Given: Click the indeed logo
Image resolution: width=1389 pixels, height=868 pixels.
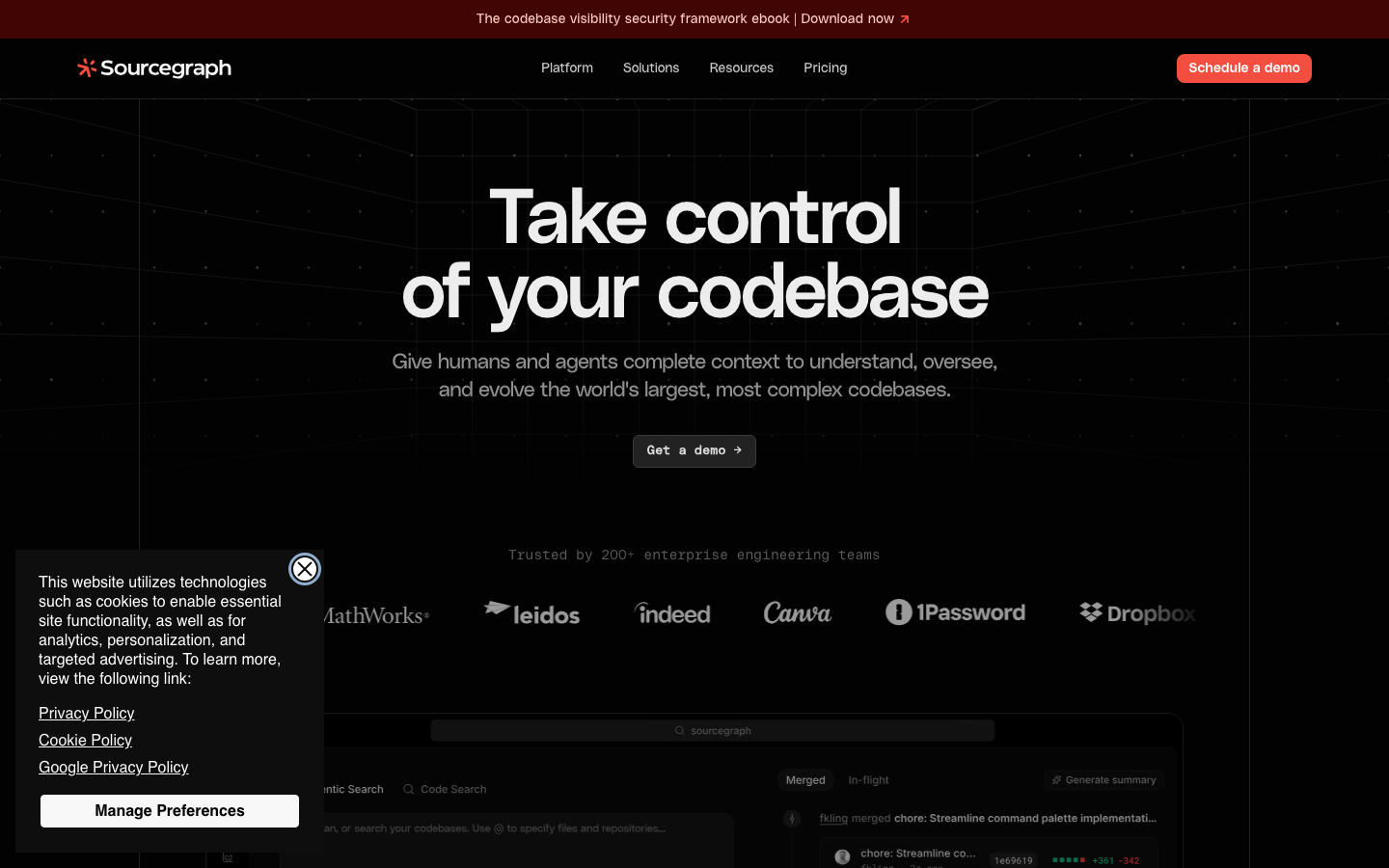Looking at the screenshot, I should (672, 613).
